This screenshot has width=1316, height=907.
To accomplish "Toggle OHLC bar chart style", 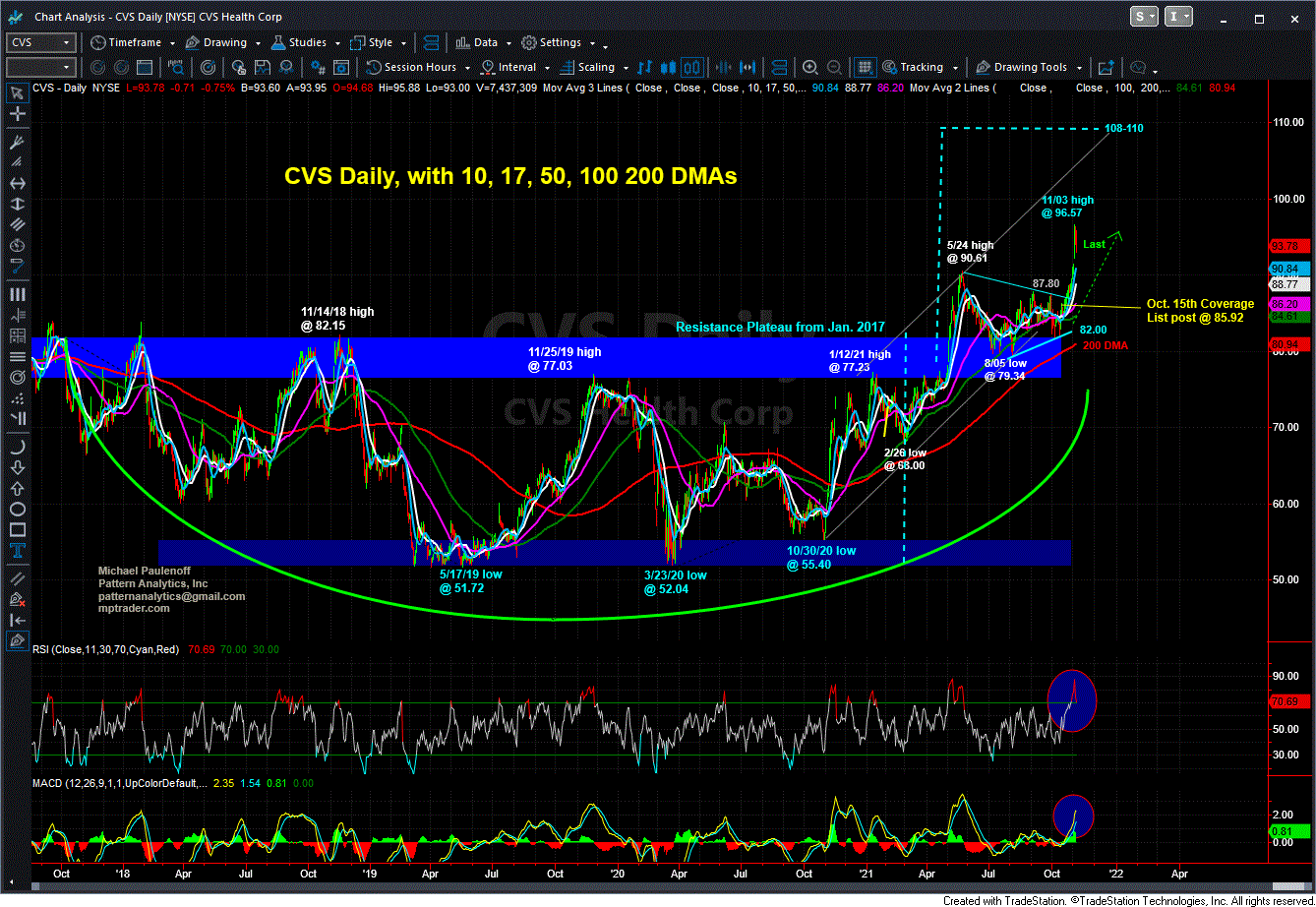I will tap(644, 67).
